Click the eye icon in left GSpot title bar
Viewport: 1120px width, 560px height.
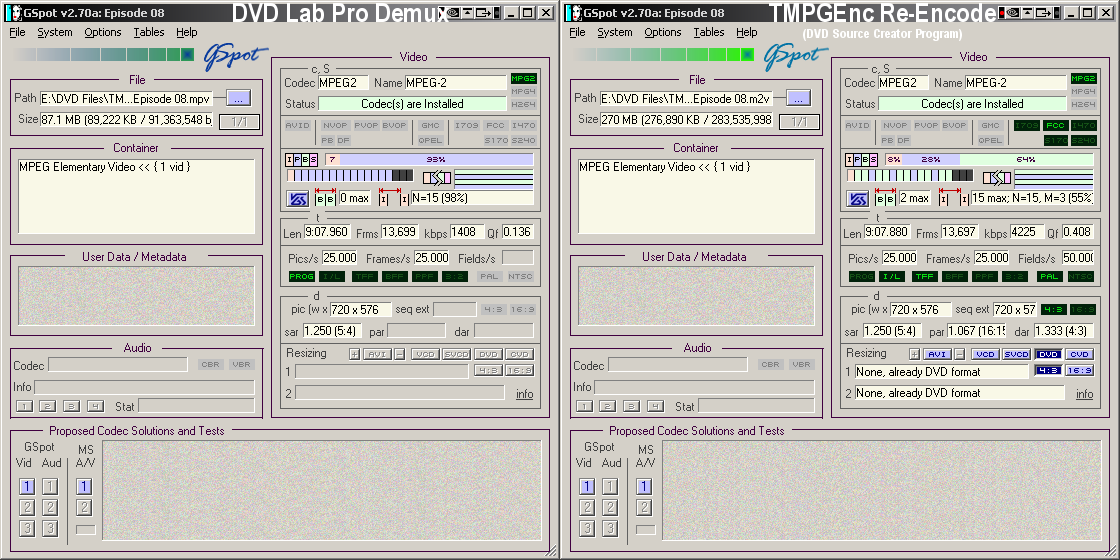click(x=454, y=12)
